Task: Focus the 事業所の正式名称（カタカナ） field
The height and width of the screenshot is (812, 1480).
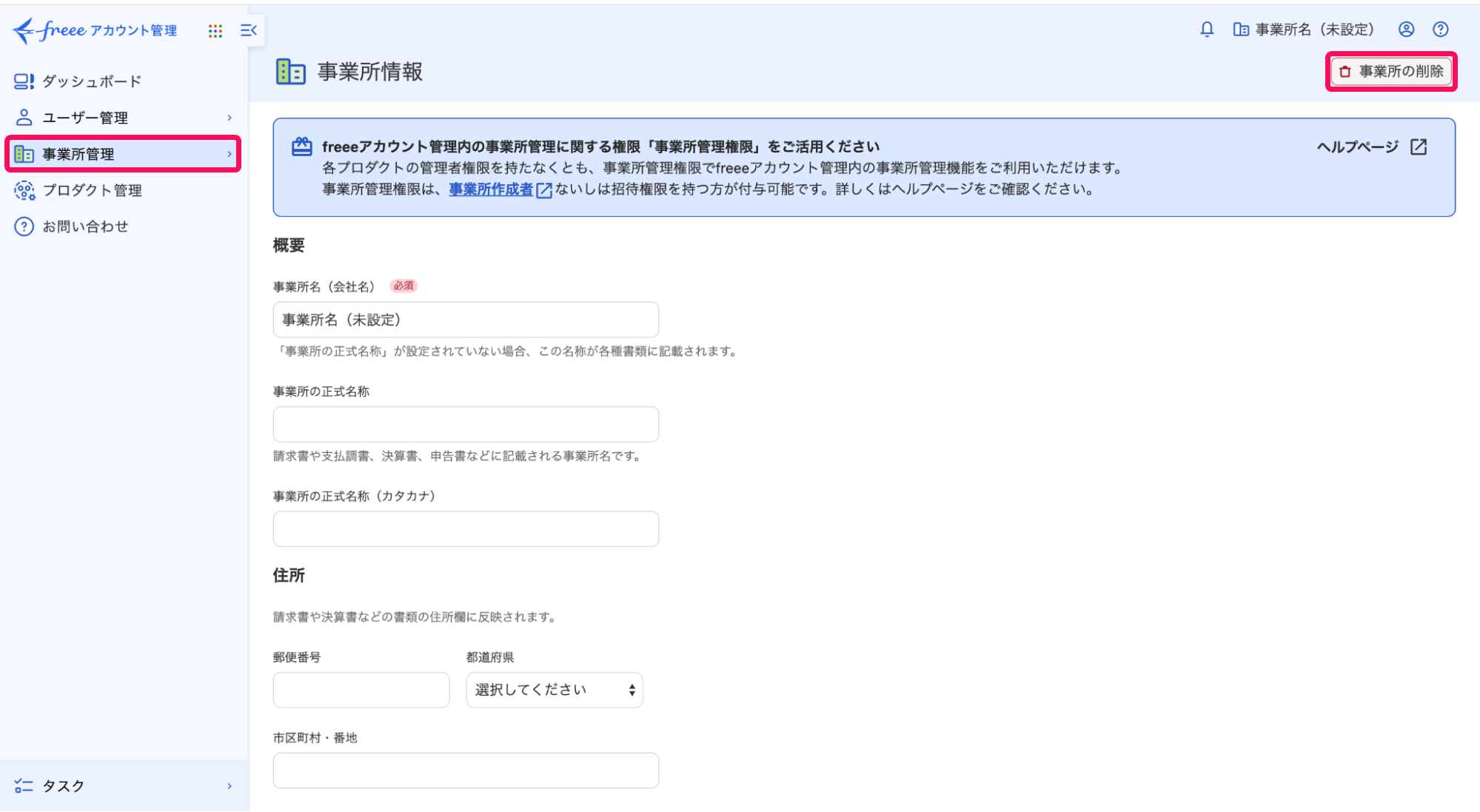Action: (x=466, y=529)
